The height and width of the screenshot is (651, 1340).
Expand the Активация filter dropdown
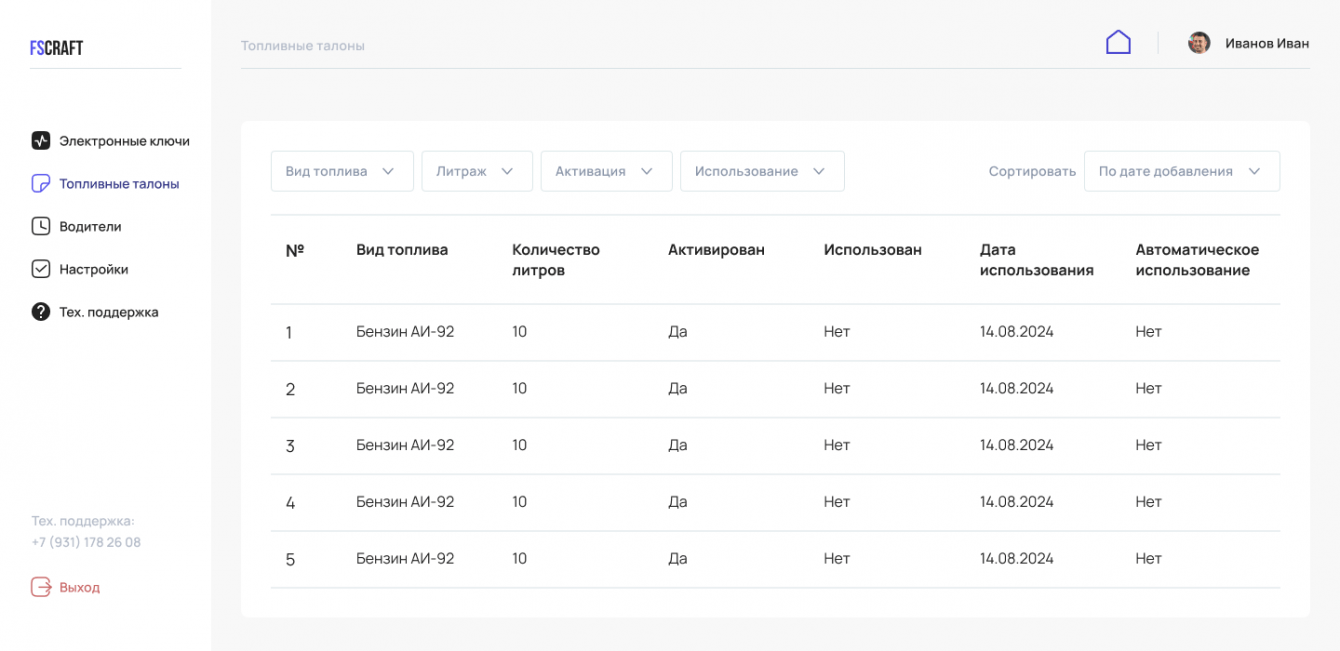coord(606,171)
